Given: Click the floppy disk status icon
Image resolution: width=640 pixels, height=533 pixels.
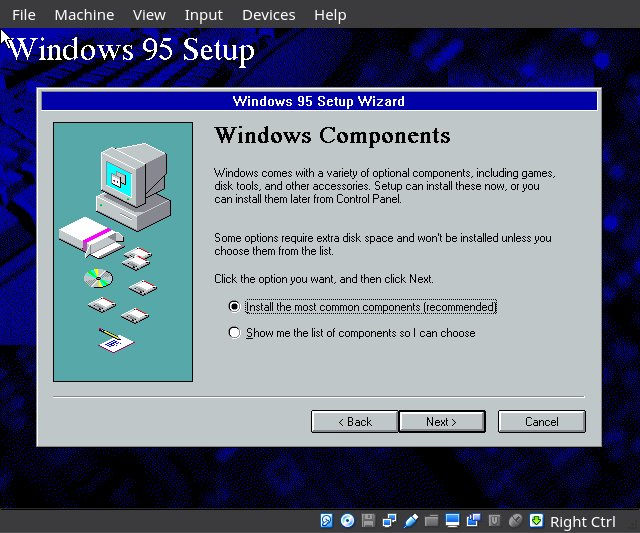Looking at the screenshot, I should [368, 521].
